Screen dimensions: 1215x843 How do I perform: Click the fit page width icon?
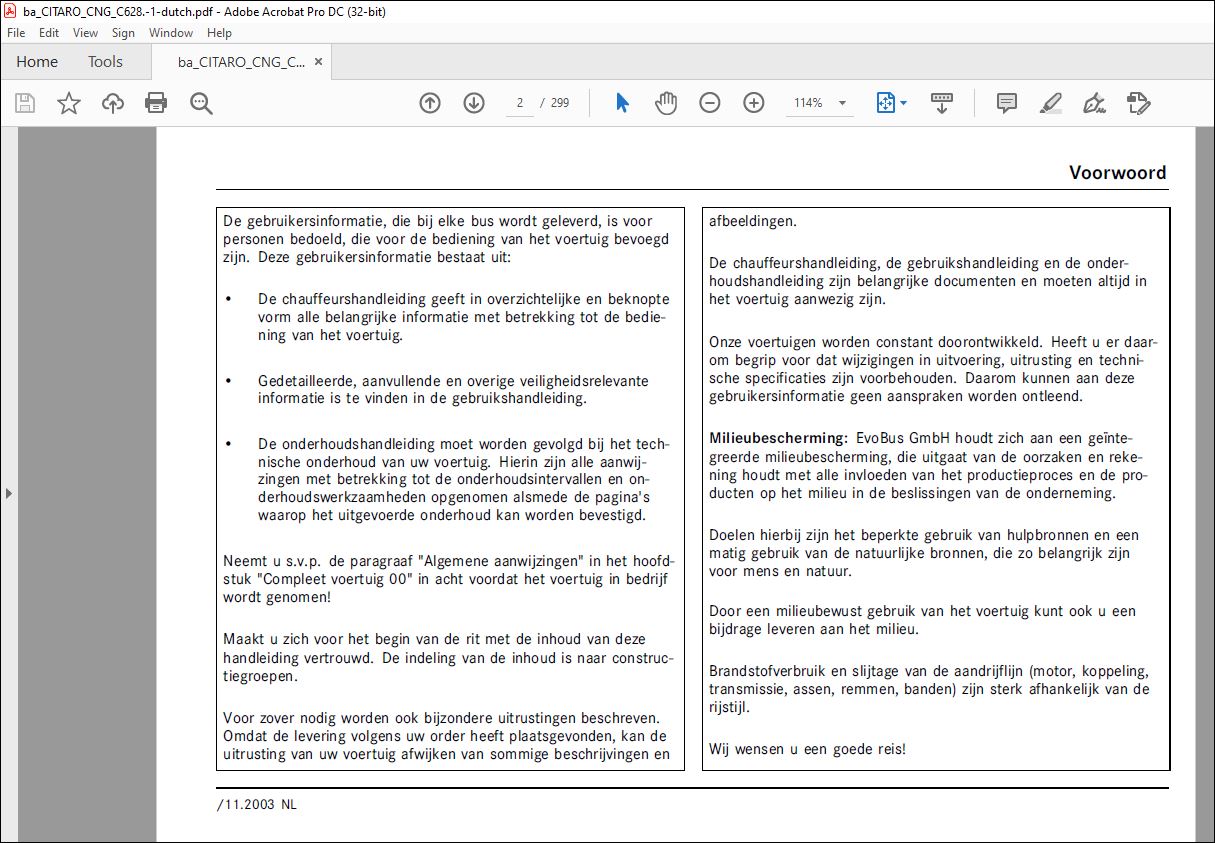pyautogui.click(x=886, y=103)
